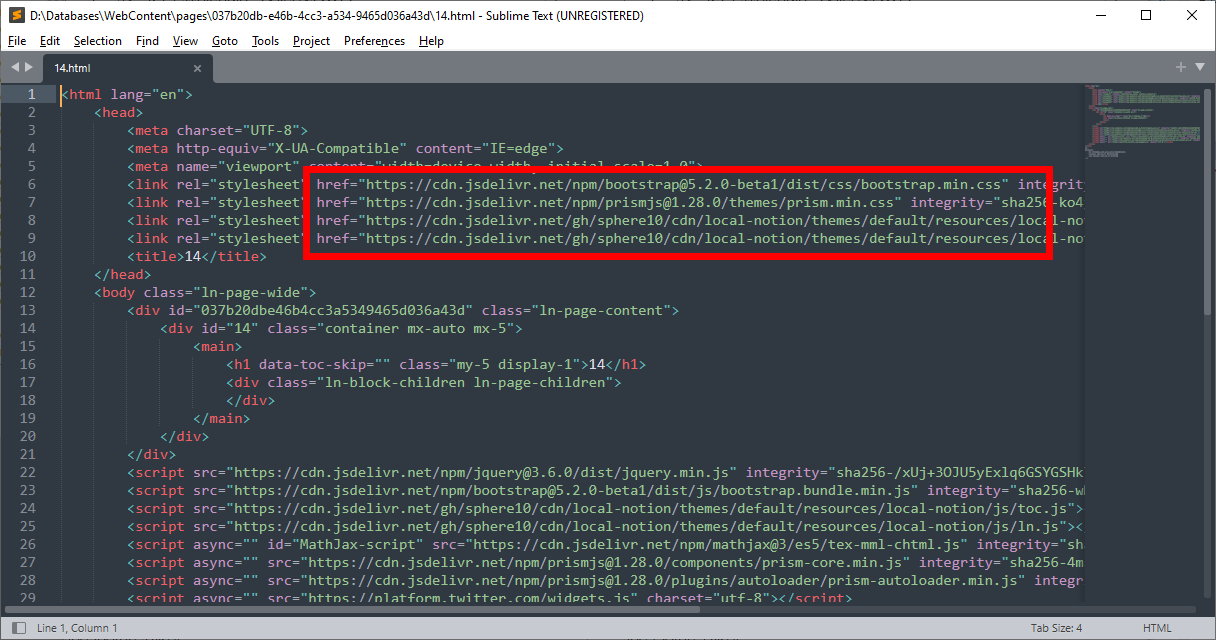This screenshot has width=1216, height=640.
Task: Click the minimap code preview
Action: [x=1143, y=120]
